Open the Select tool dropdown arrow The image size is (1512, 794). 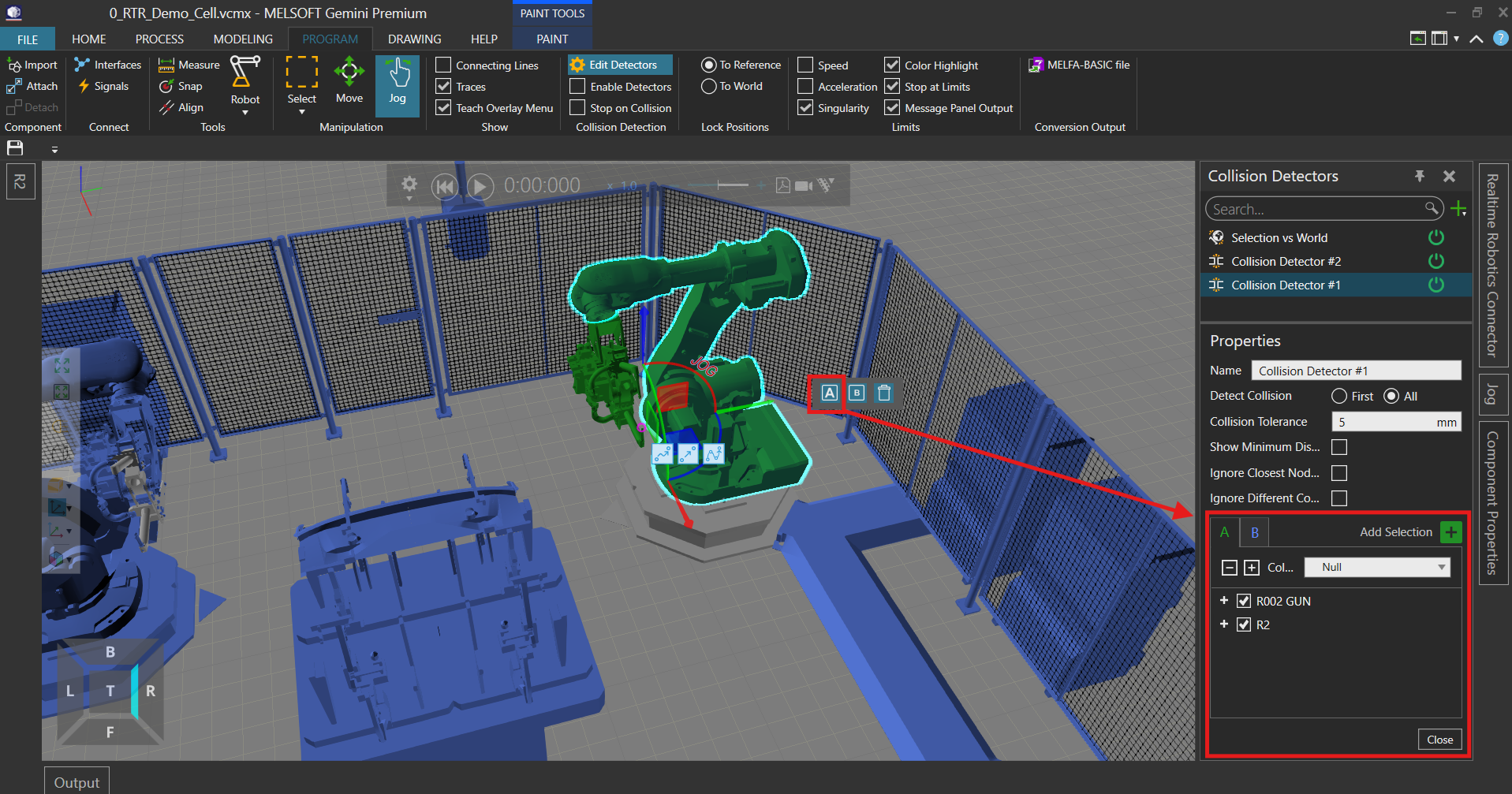tap(302, 113)
